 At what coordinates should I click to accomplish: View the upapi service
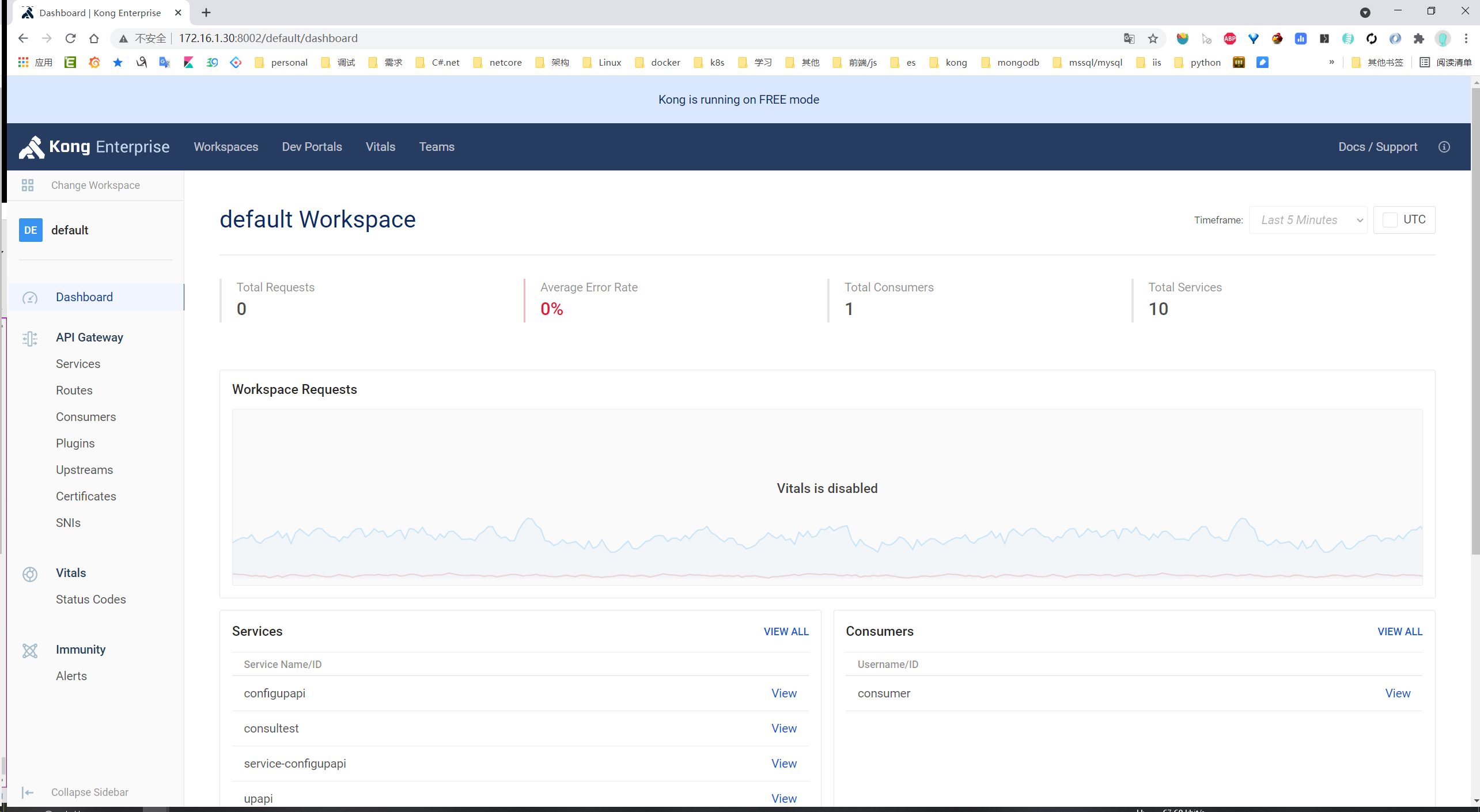coord(783,799)
